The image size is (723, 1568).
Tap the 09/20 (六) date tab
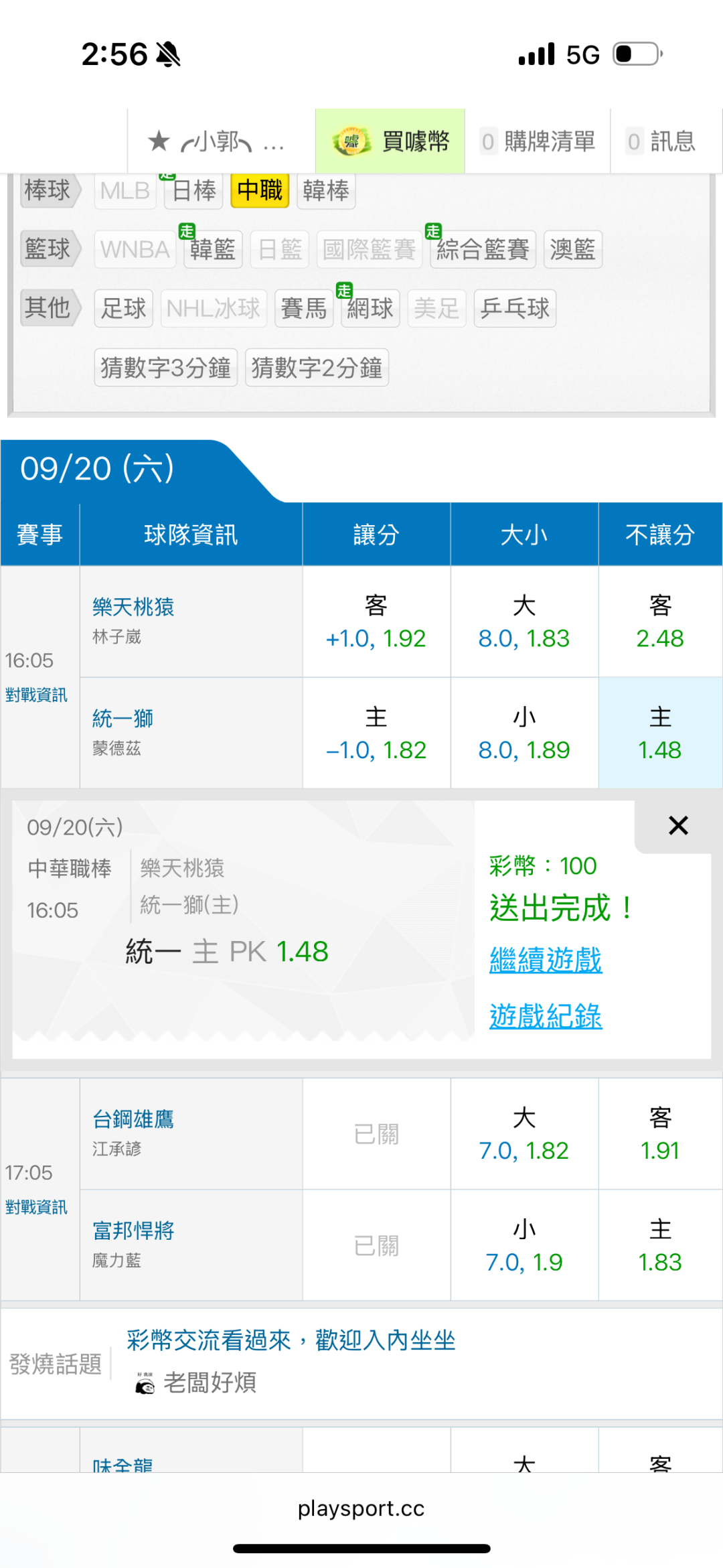97,469
